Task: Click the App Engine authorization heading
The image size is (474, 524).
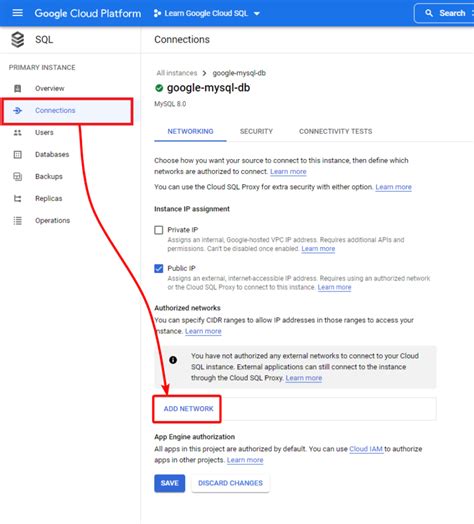Action: point(195,437)
